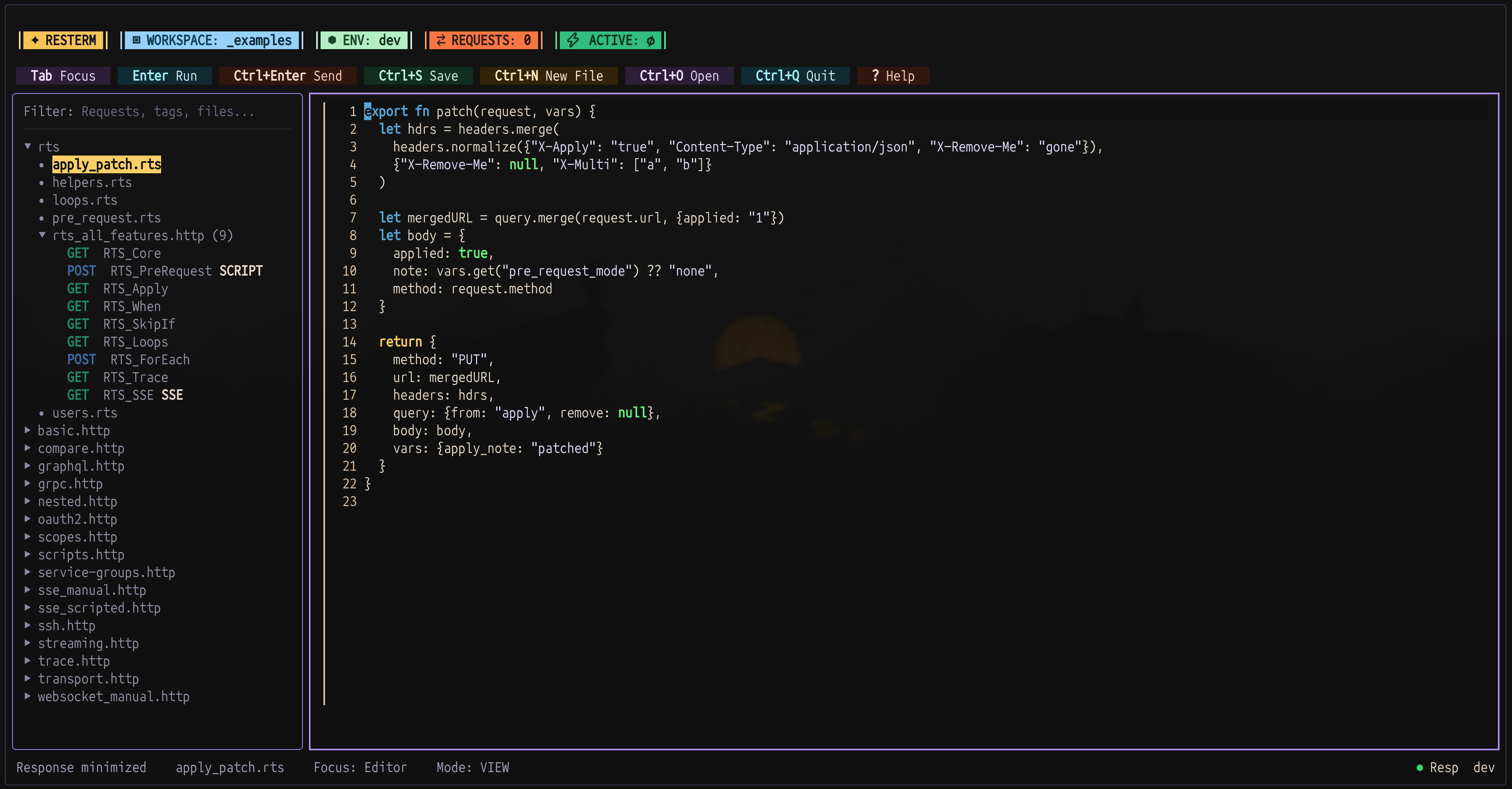1512x789 pixels.
Task: Click sse_scripted.http in file list
Action: [99, 608]
